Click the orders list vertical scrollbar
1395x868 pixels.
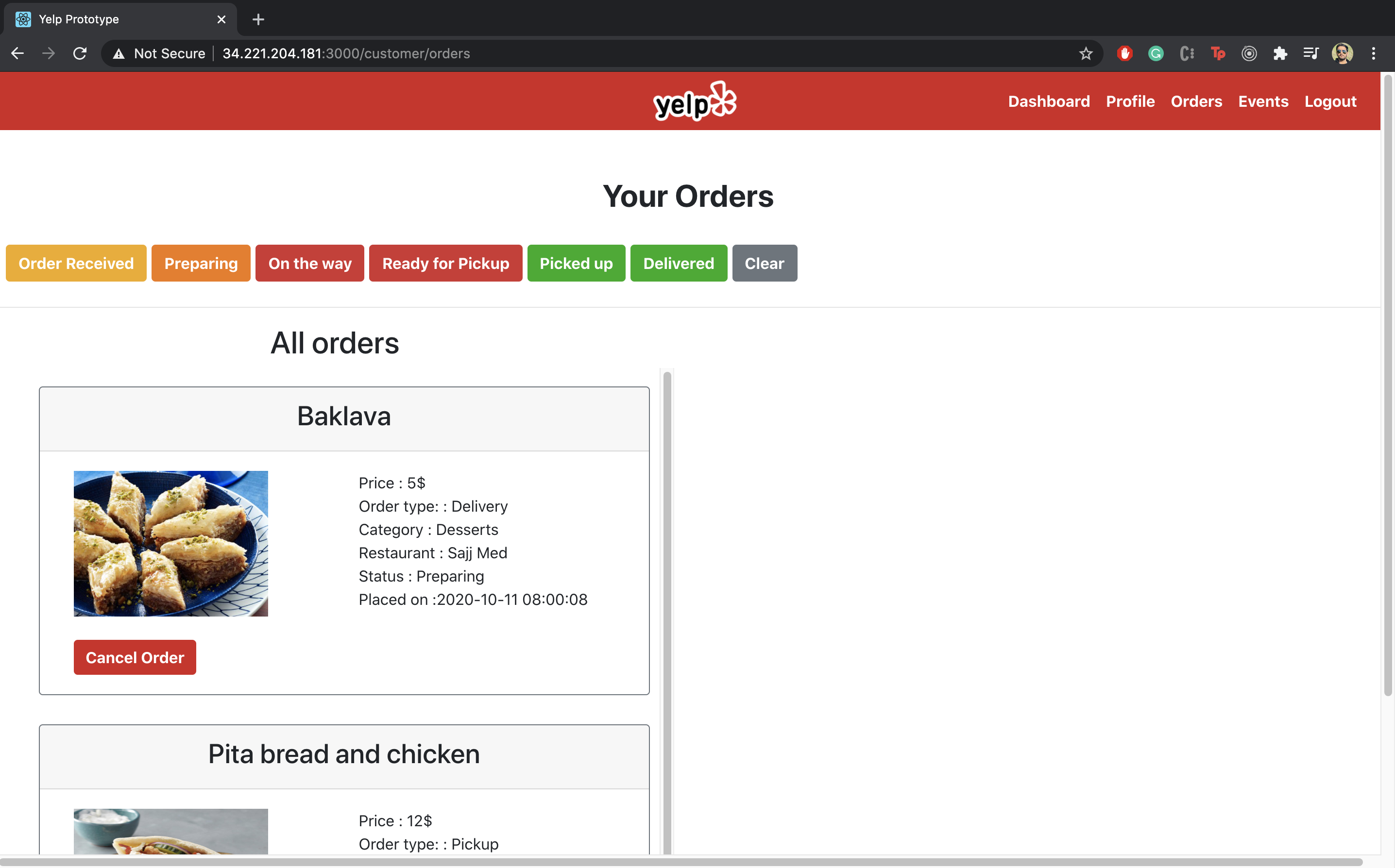click(x=667, y=574)
